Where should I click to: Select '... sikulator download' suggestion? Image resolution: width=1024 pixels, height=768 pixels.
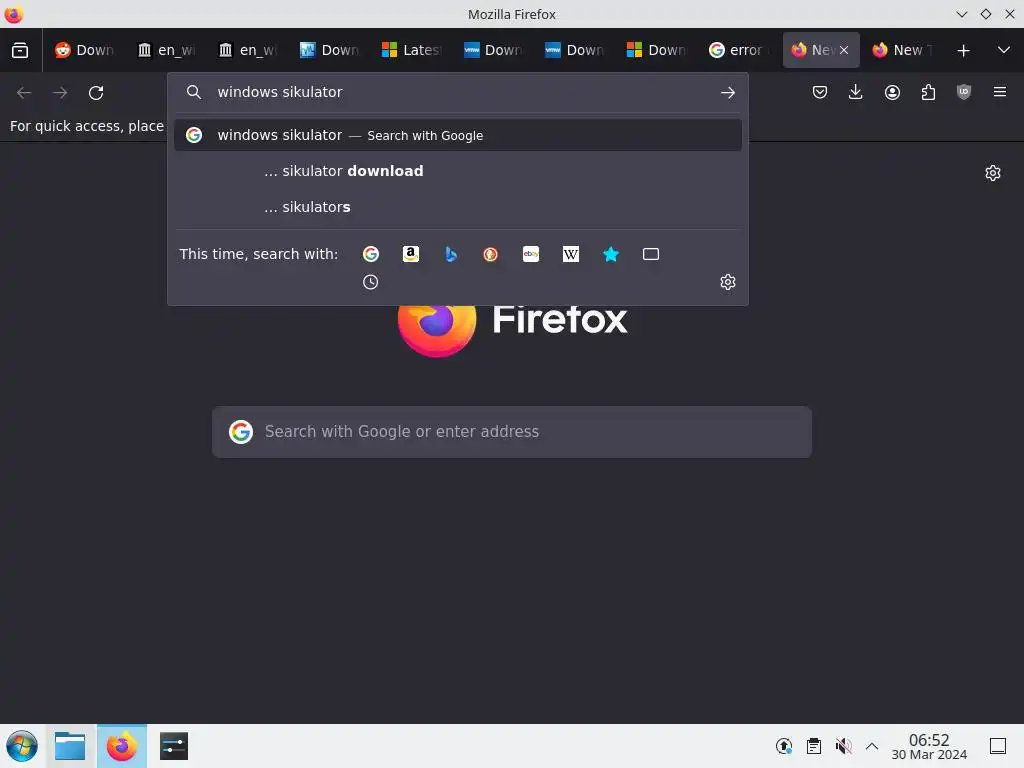point(458,171)
